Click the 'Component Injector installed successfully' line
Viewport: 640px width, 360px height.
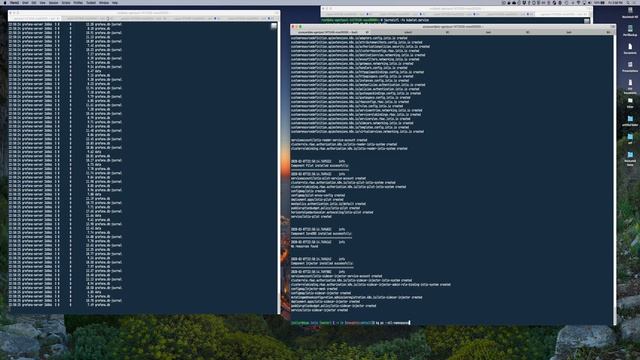point(322,263)
